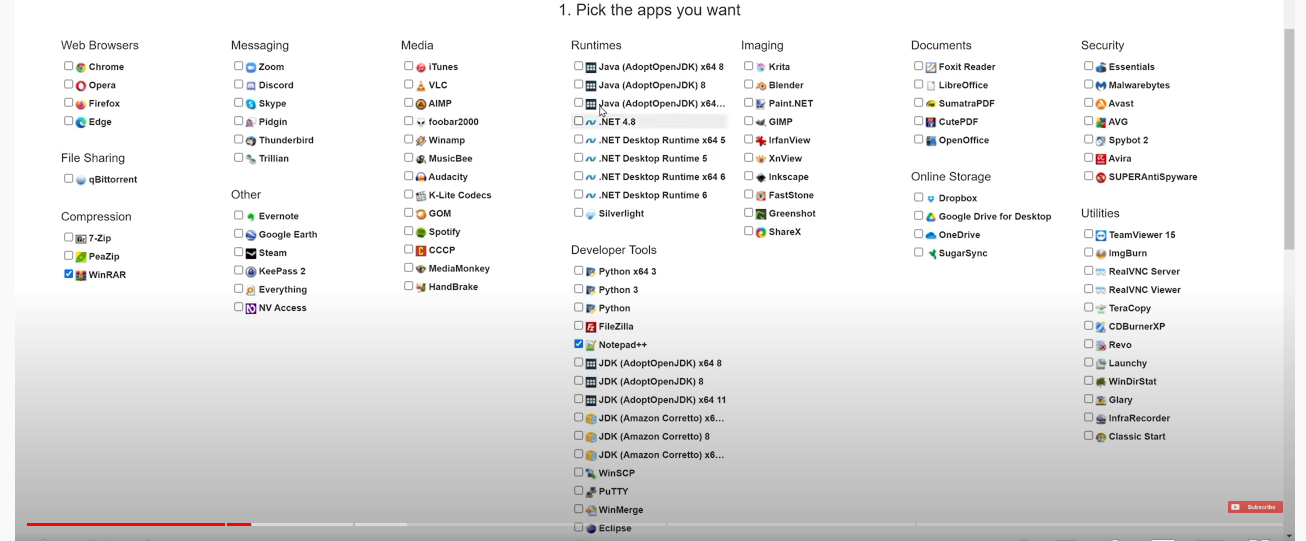Click the HandBrake icon
The height and width of the screenshot is (541, 1306).
tap(421, 287)
